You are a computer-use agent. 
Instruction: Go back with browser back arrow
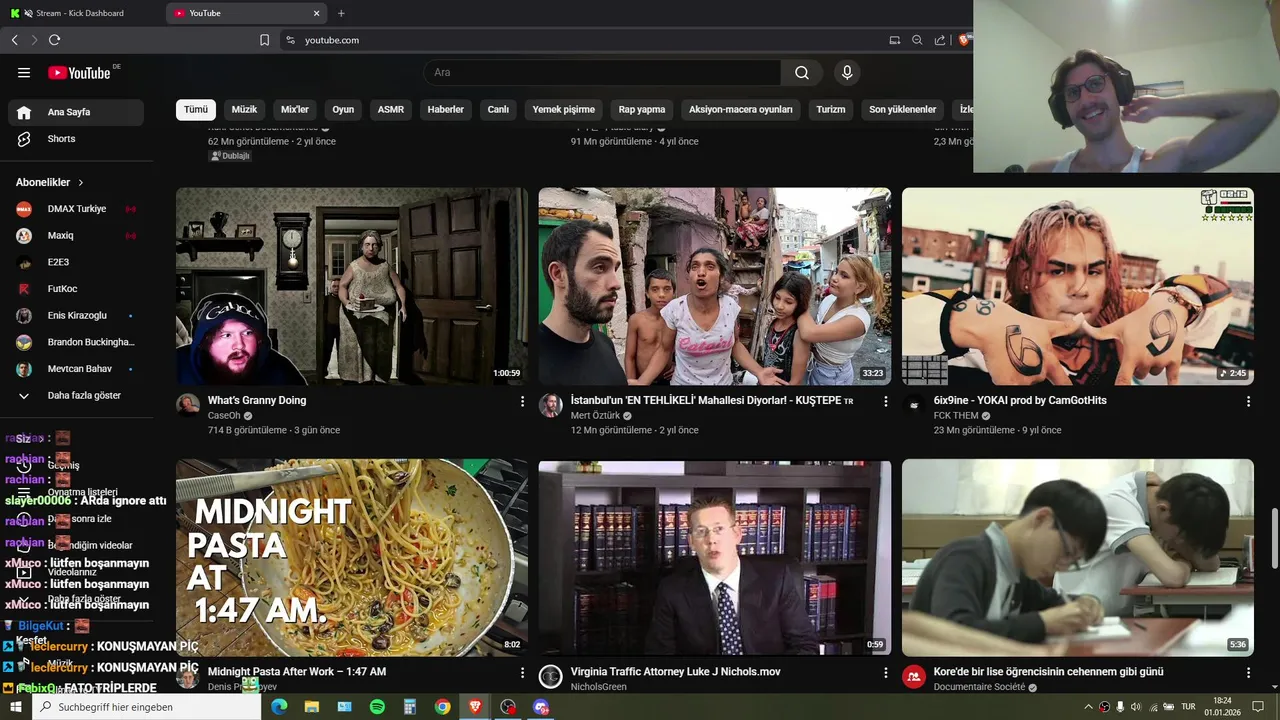tap(14, 40)
